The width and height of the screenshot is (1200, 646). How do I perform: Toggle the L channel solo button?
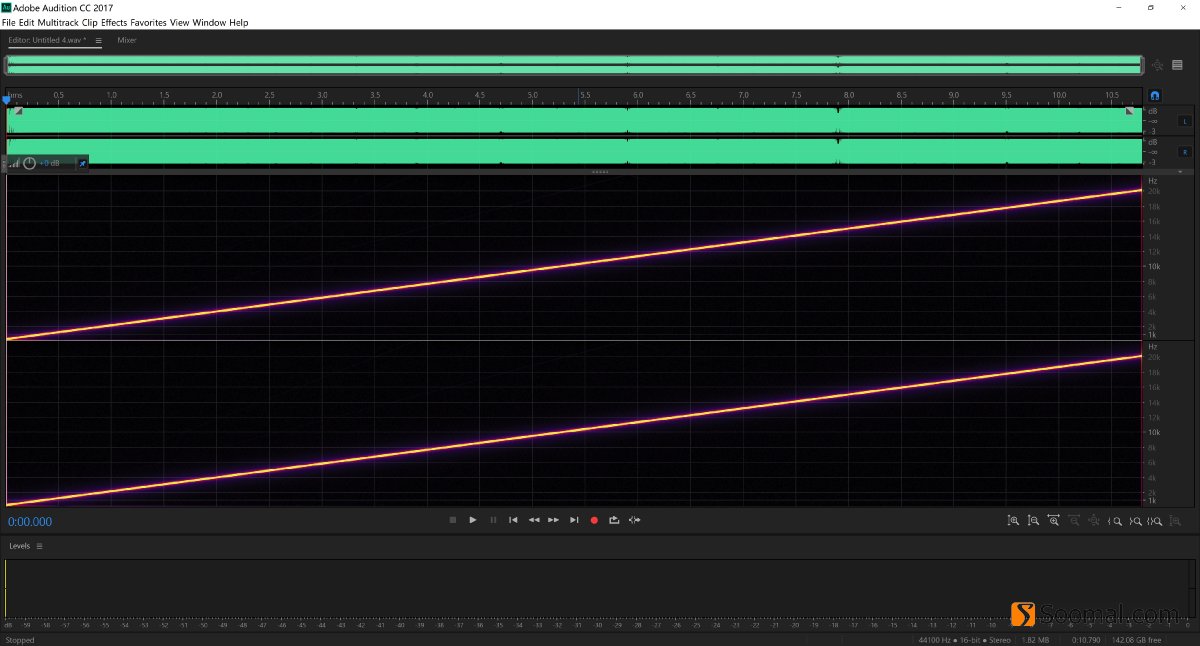click(x=1185, y=122)
